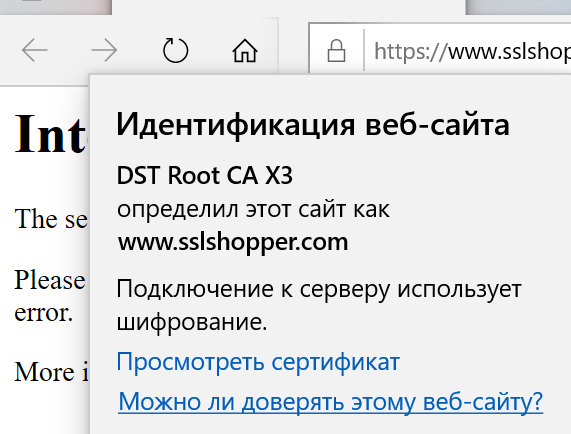Select the DST Root CA X3 issuer name
Viewport: 571px width, 434px height.
coord(204,175)
